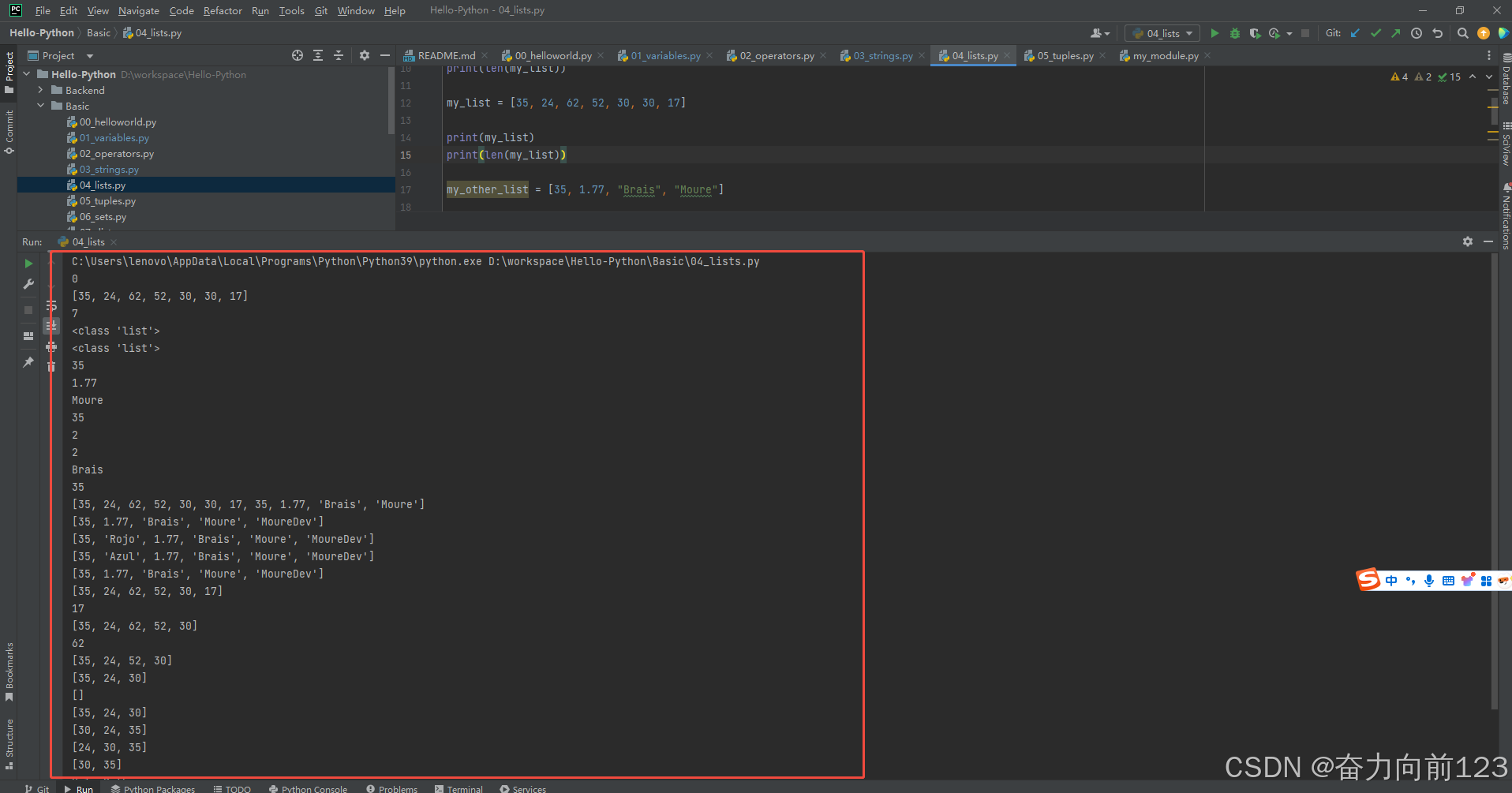Commit changes with Git checkmark icon
The width and height of the screenshot is (1512, 793).
[x=1375, y=33]
